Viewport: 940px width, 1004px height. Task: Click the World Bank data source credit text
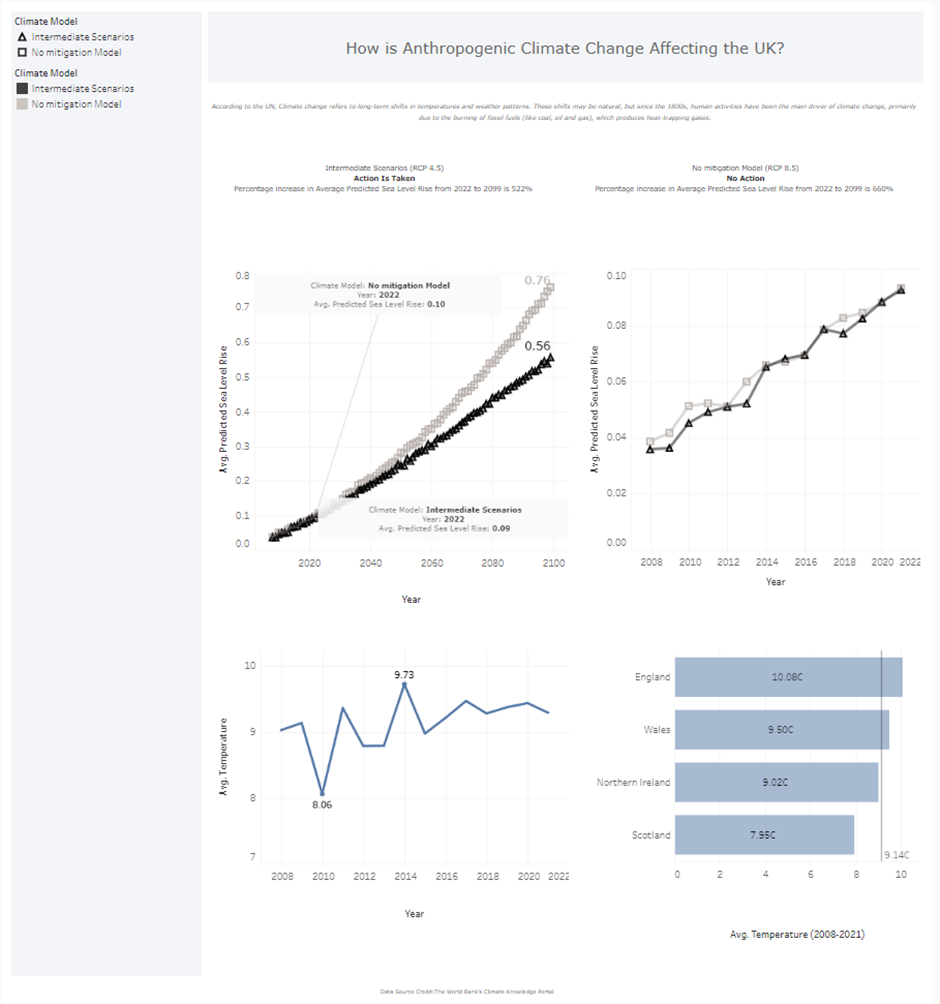click(x=467, y=992)
